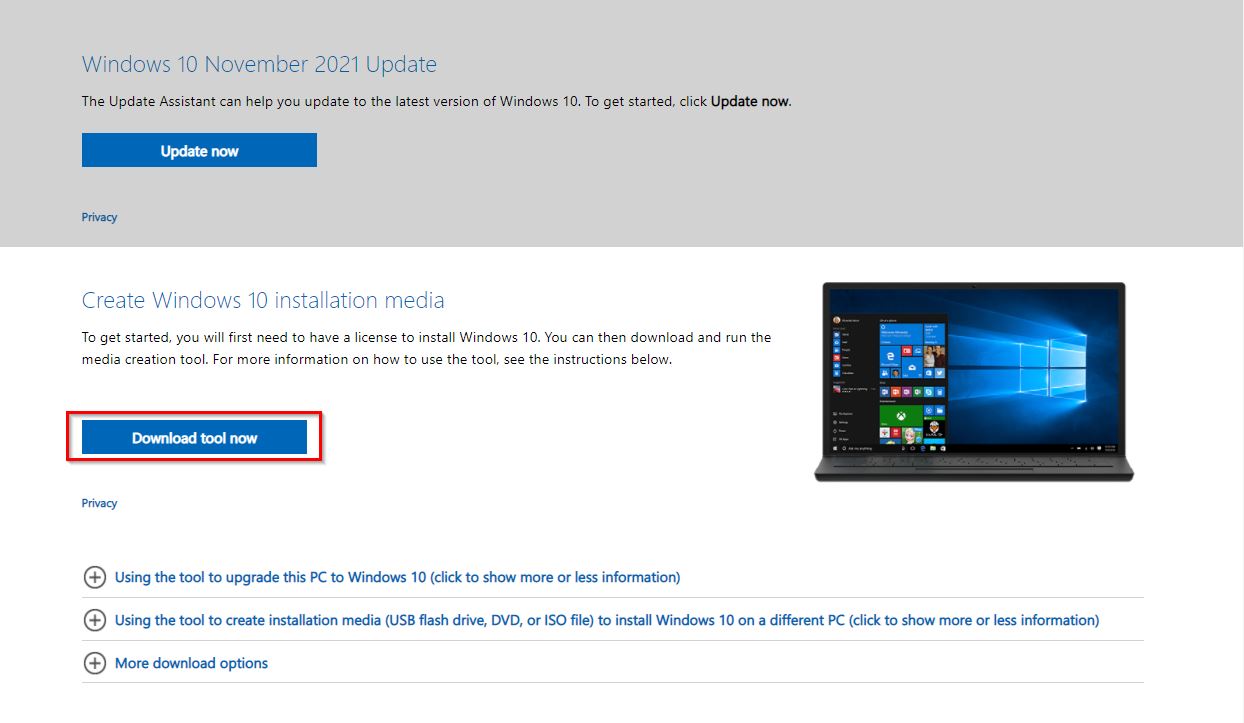Open the Privacy link under Update now
Viewport: 1244px width, 723px height.
tap(99, 217)
